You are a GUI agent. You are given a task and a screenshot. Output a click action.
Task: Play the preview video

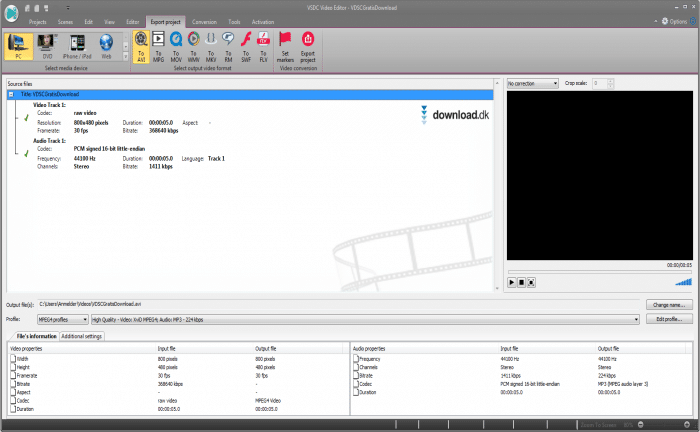pos(512,282)
